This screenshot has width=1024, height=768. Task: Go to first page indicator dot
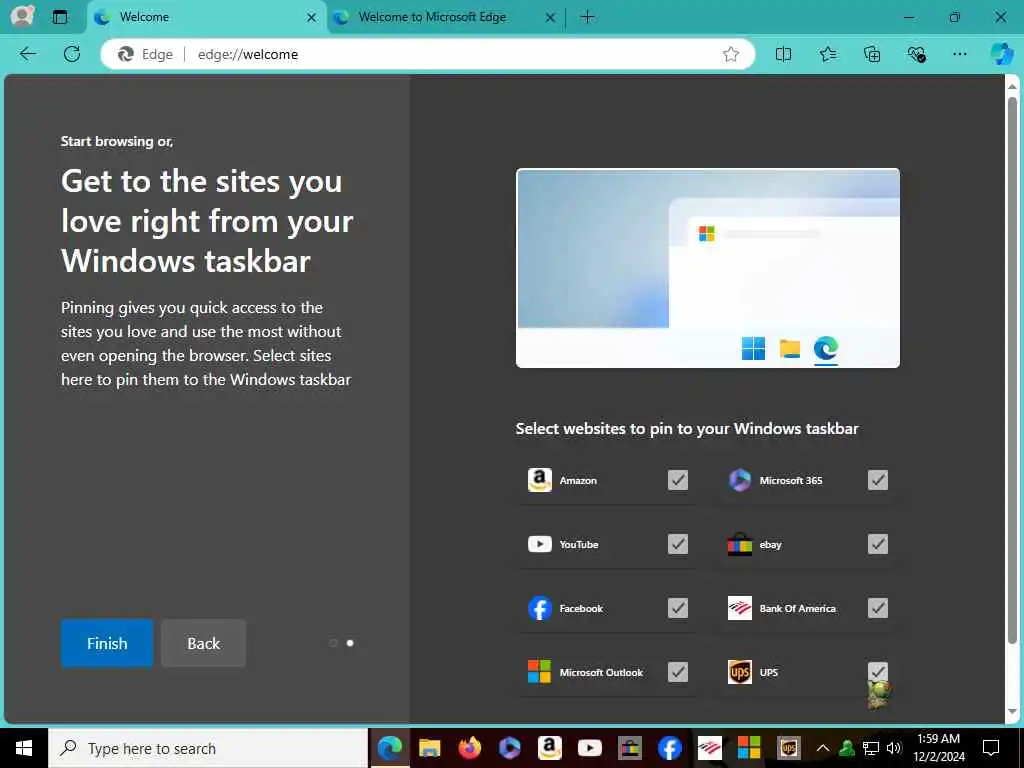pyautogui.click(x=334, y=643)
